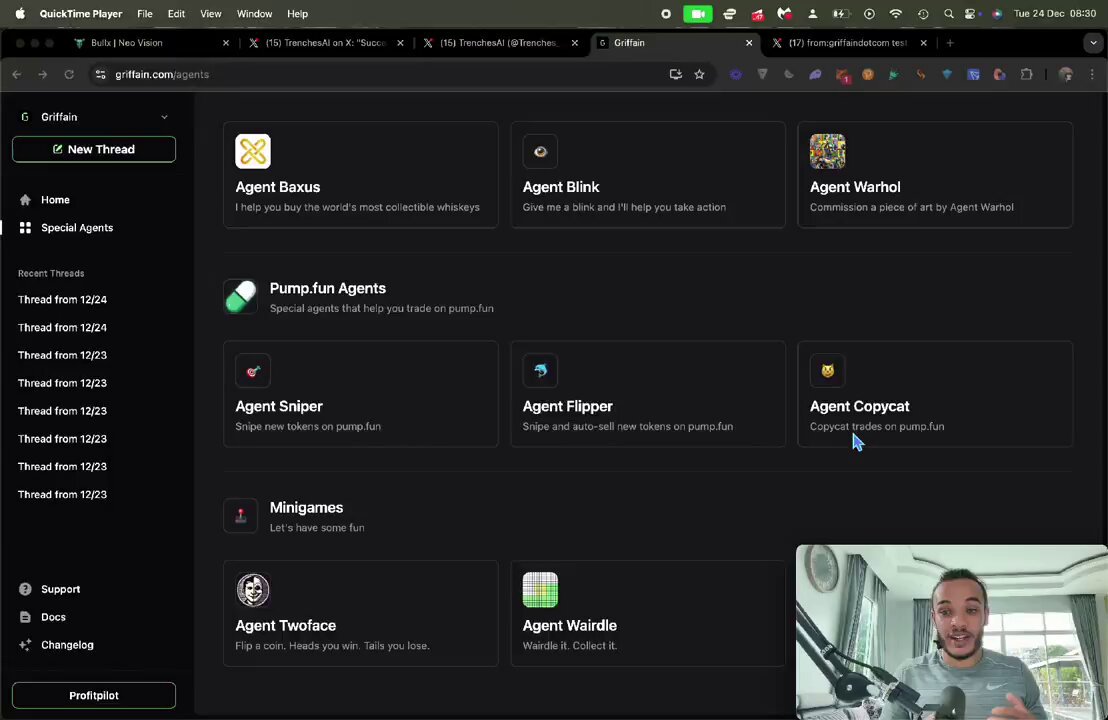Click the Agent Copycat cat icon
Screen dimensions: 1108x720
click(x=827, y=370)
